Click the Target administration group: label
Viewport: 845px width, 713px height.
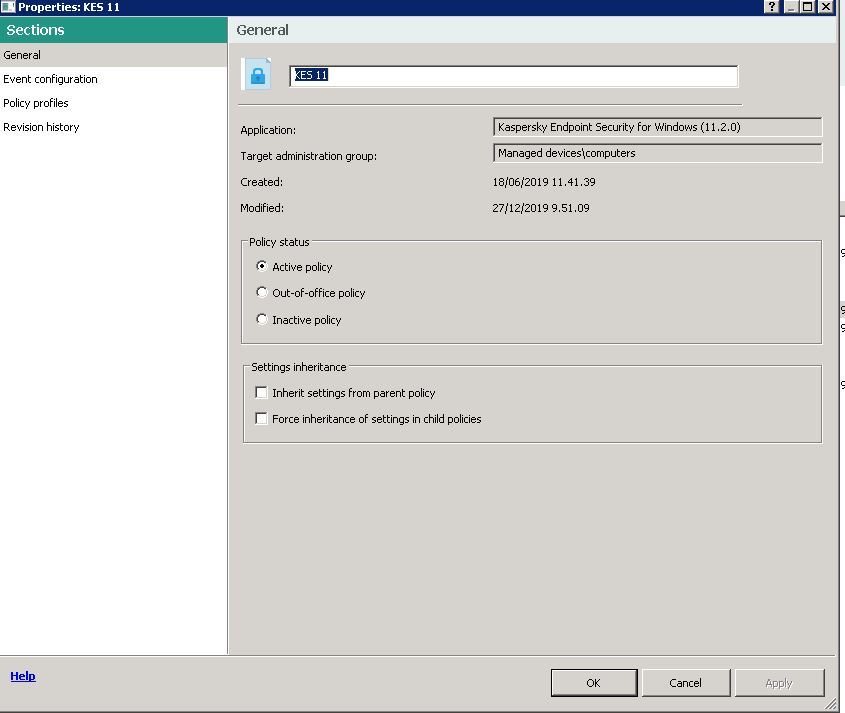click(x=309, y=156)
